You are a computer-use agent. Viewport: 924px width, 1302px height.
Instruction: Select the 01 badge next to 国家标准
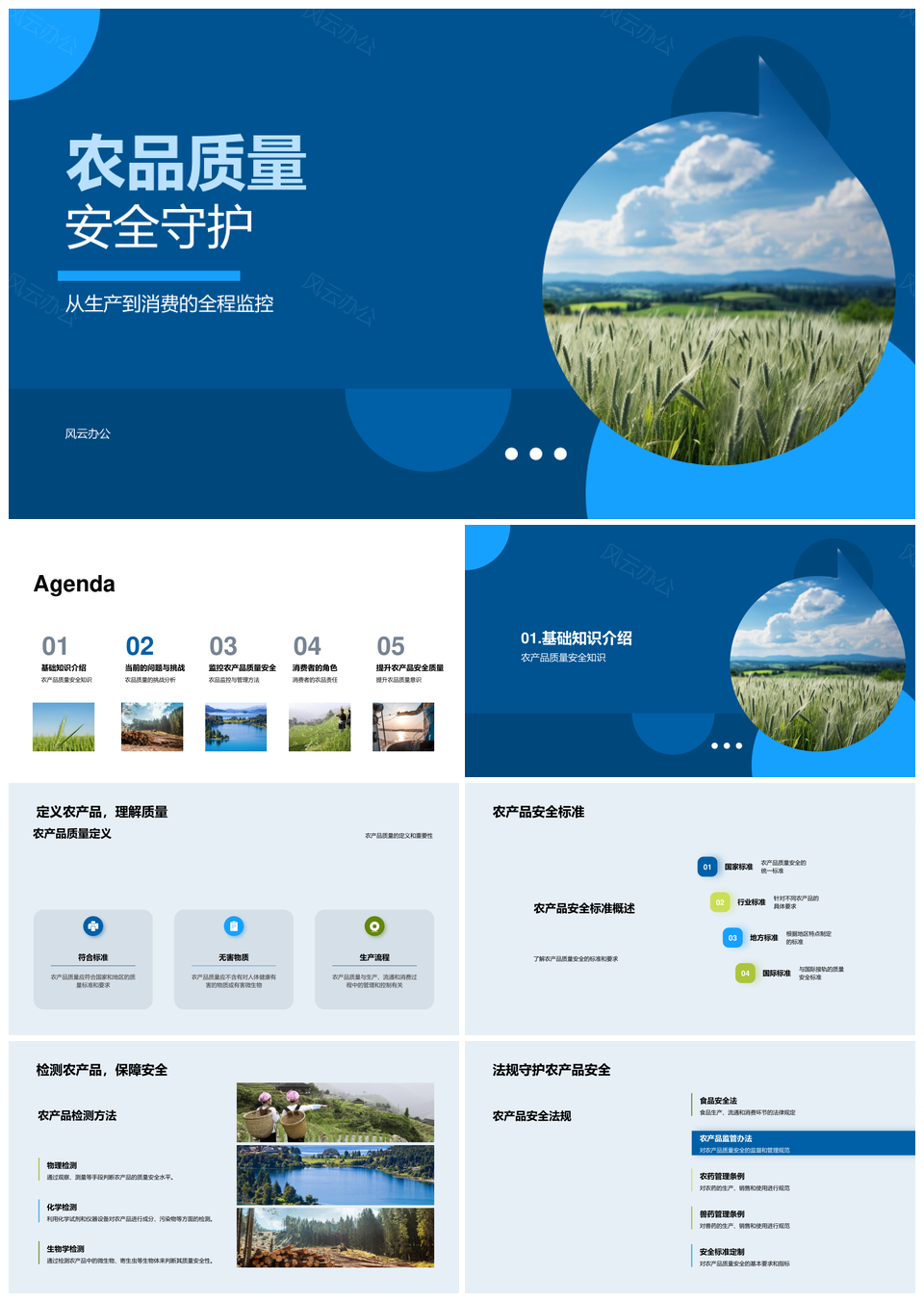click(x=707, y=867)
